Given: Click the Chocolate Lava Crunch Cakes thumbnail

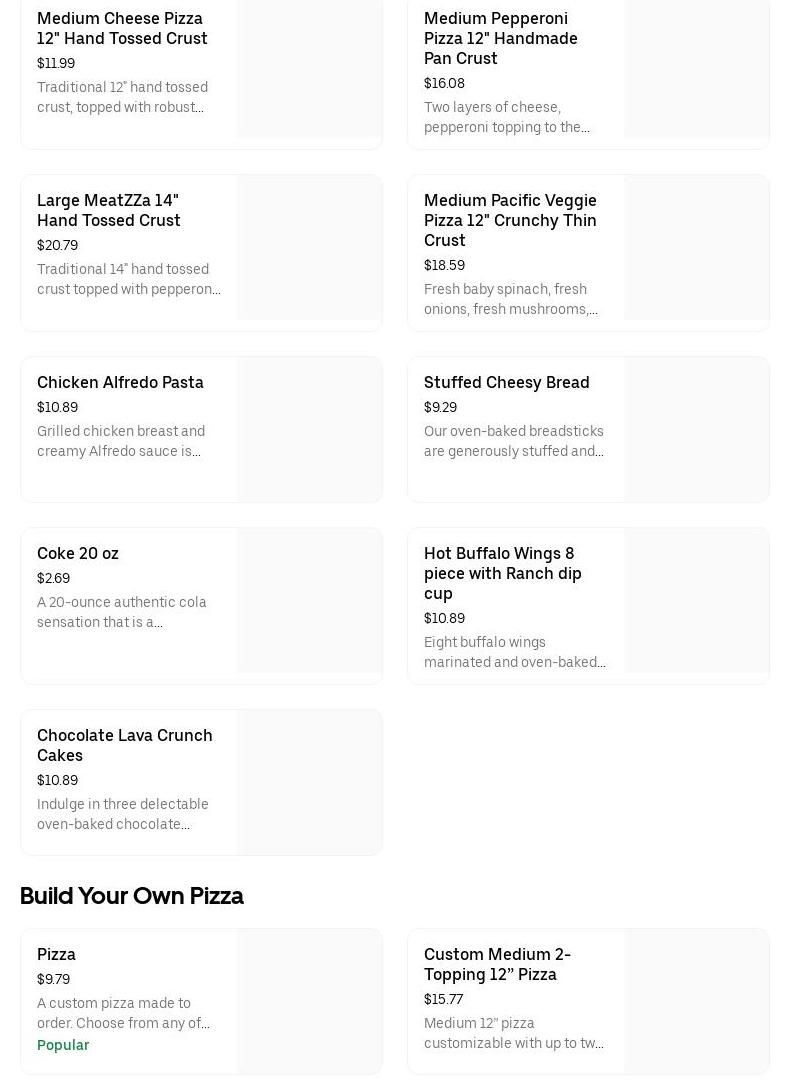Looking at the screenshot, I should 309,782.
